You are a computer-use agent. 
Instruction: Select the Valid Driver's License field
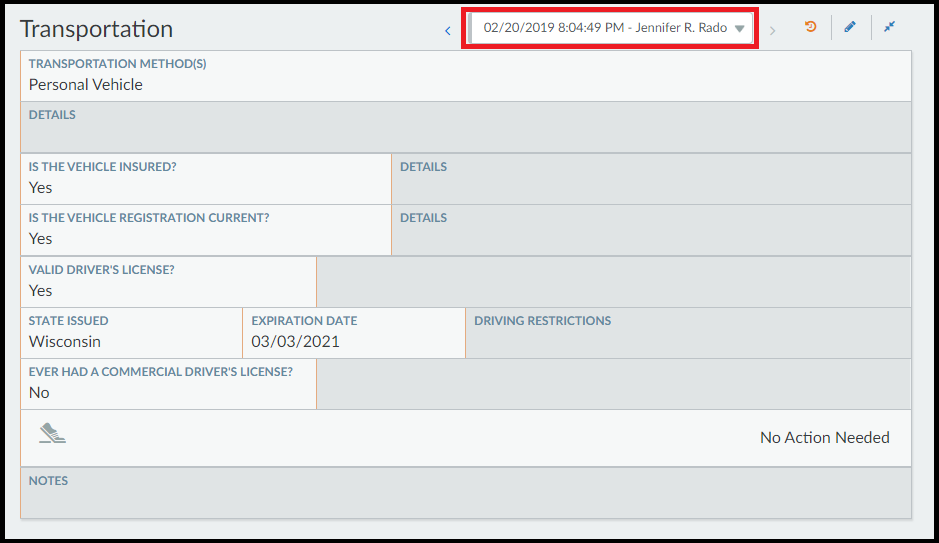point(168,281)
